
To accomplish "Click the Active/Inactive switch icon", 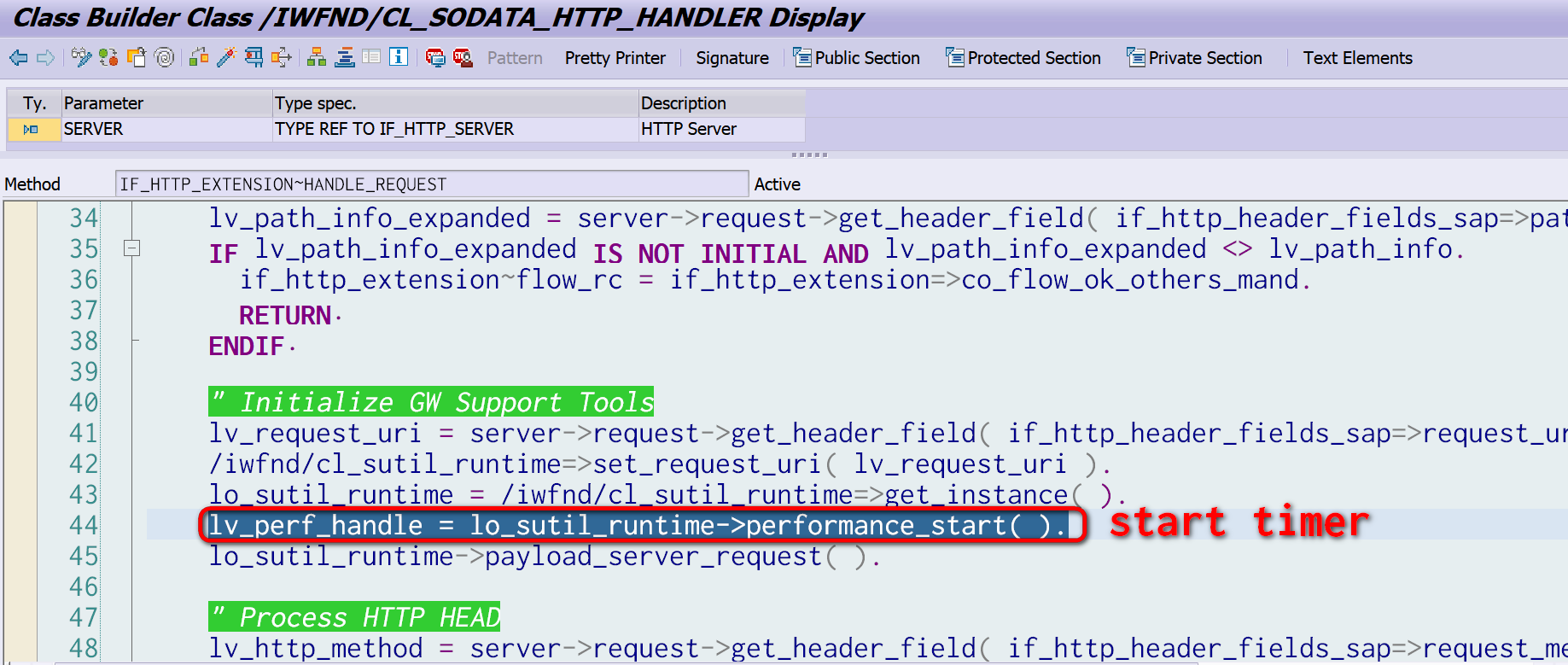I will click(x=108, y=58).
